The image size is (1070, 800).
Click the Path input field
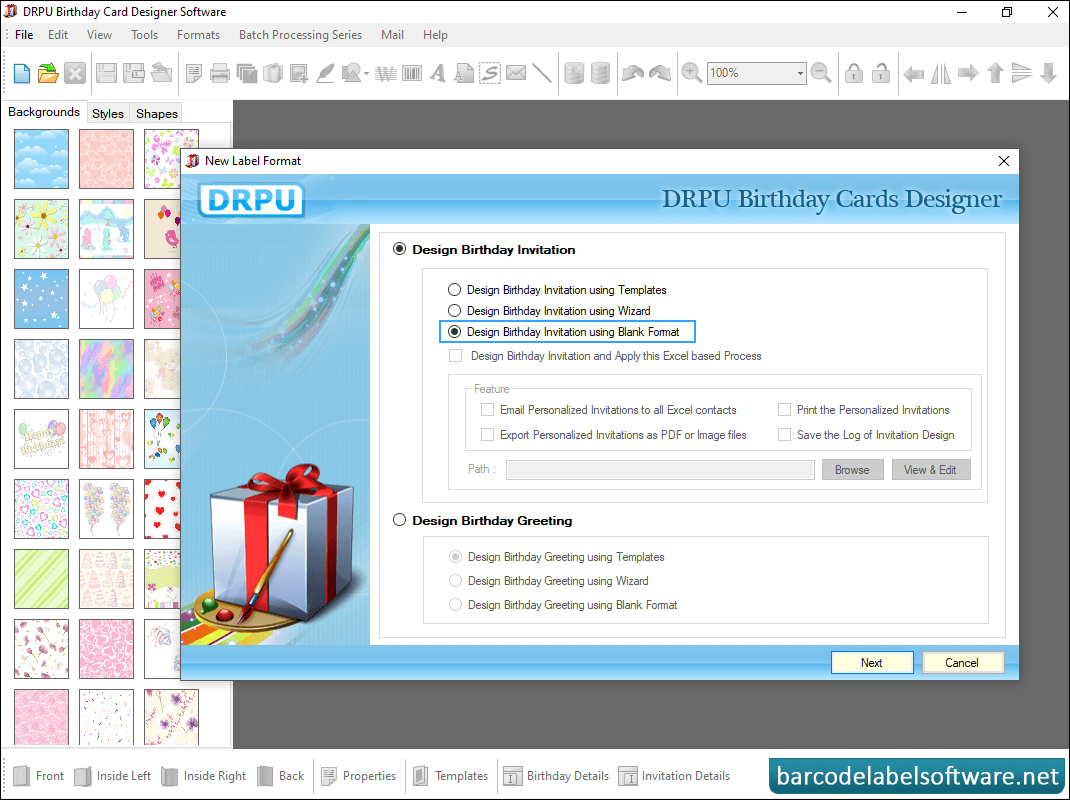coord(661,470)
